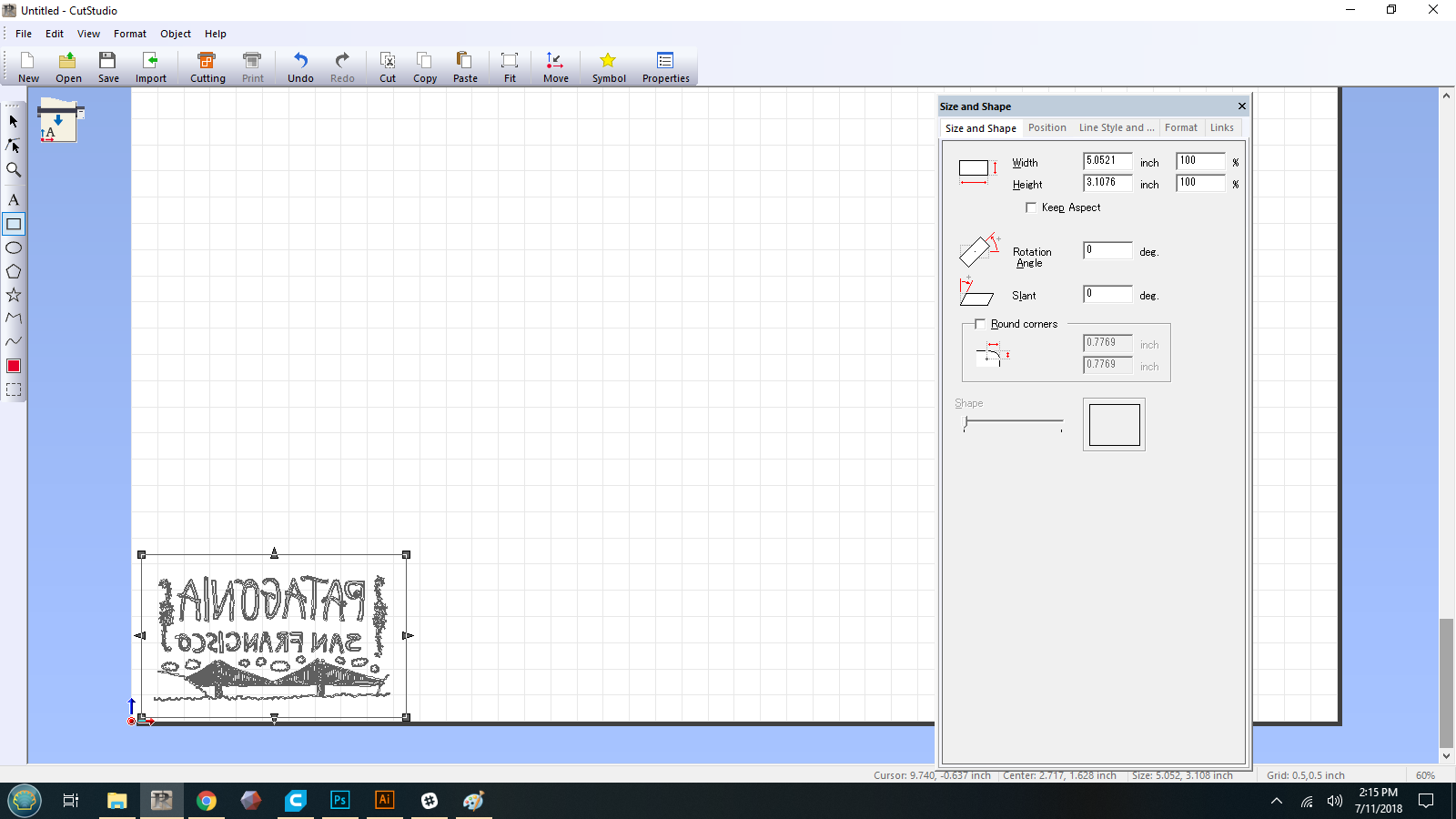Open the View menu
The width and height of the screenshot is (1456, 819).
point(88,34)
